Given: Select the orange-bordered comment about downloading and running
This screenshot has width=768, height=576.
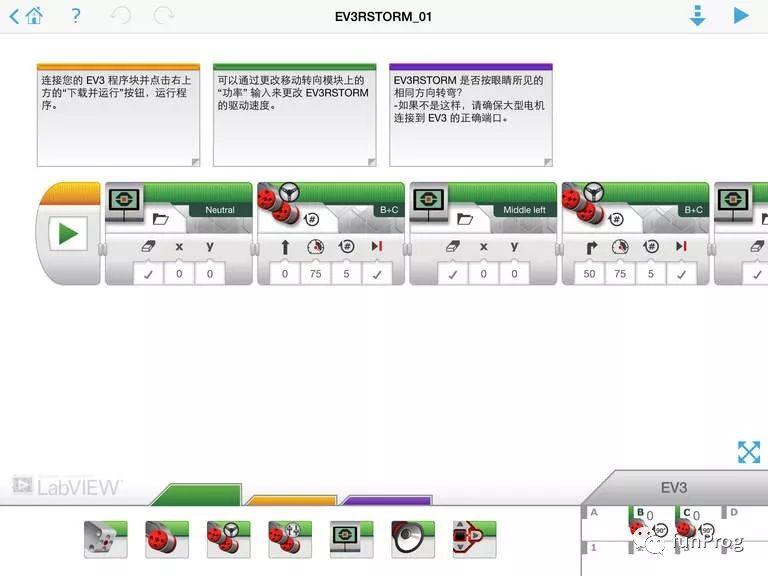Looking at the screenshot, I should (118, 115).
